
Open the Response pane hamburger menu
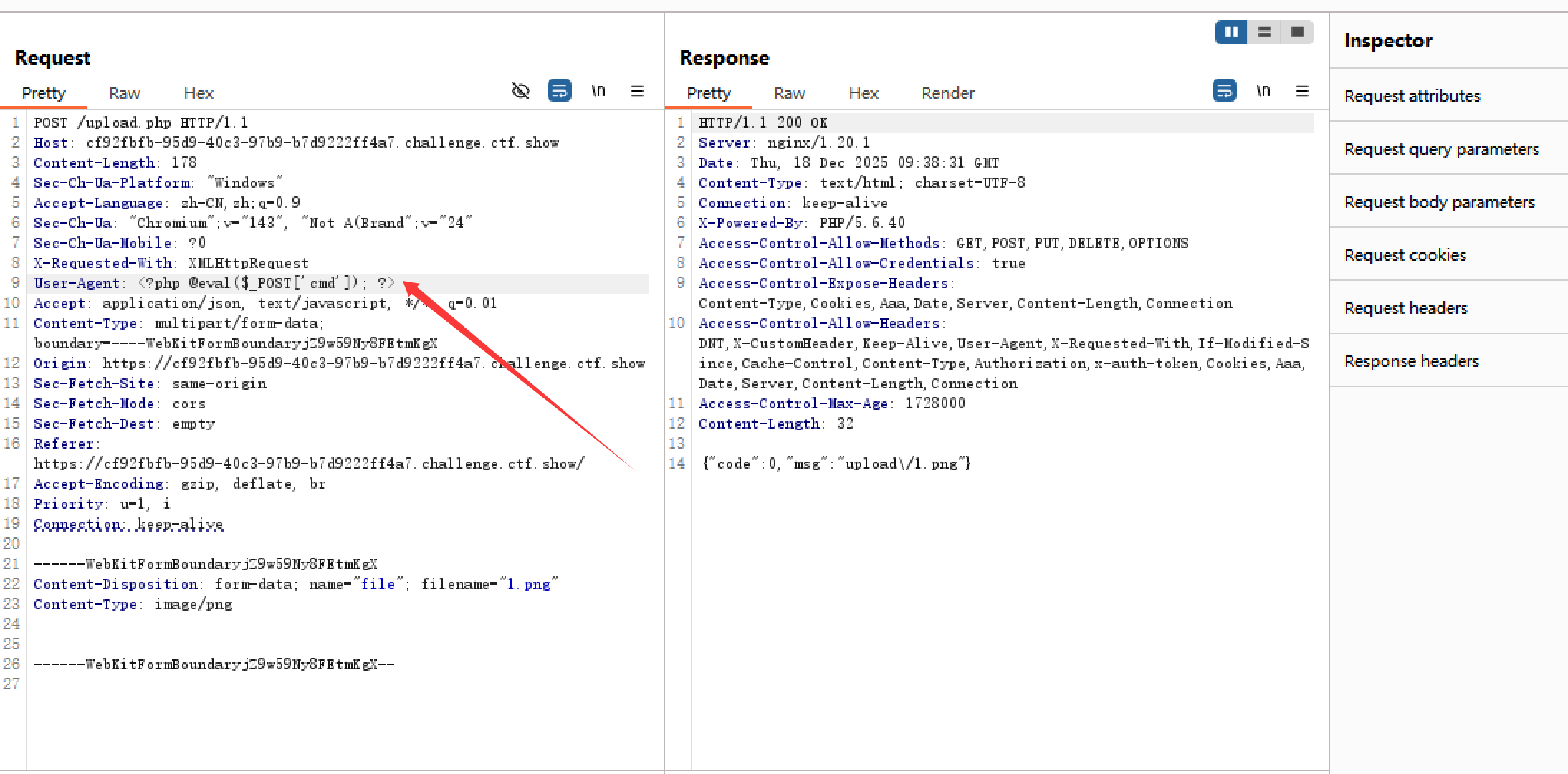[1302, 91]
